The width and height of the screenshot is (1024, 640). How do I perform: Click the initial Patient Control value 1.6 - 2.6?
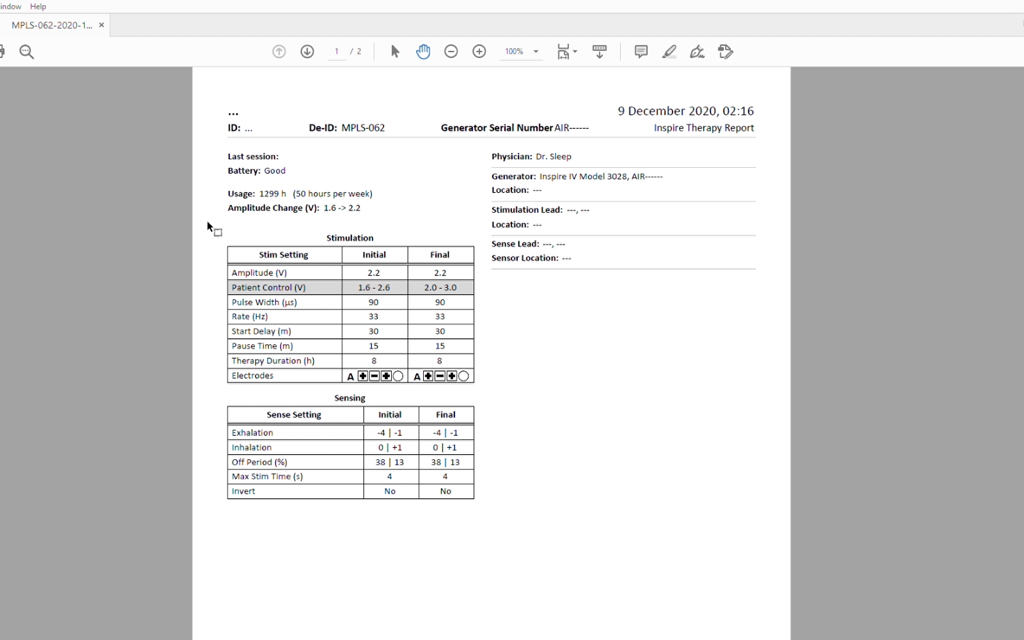[x=374, y=287]
